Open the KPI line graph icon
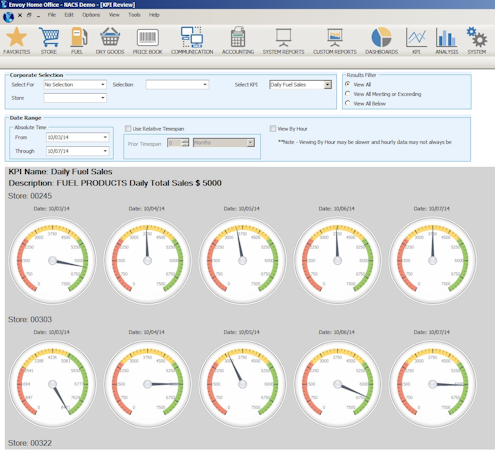 click(416, 37)
